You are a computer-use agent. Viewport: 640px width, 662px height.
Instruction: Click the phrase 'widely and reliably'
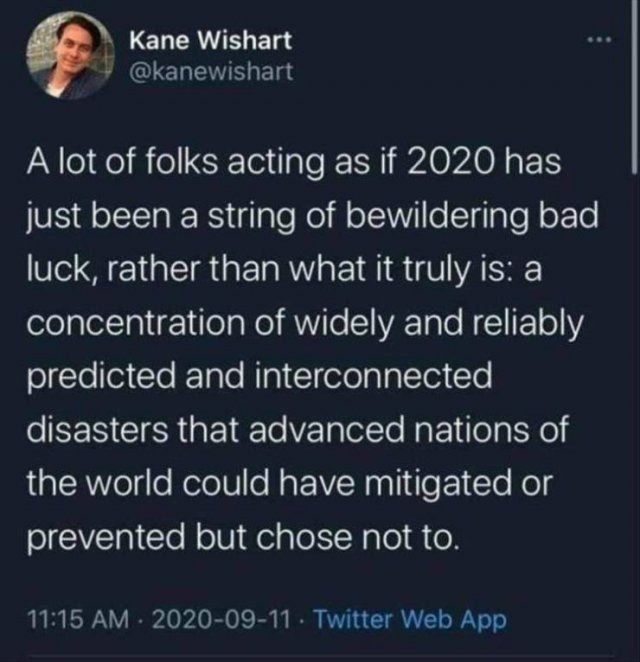tap(442, 324)
